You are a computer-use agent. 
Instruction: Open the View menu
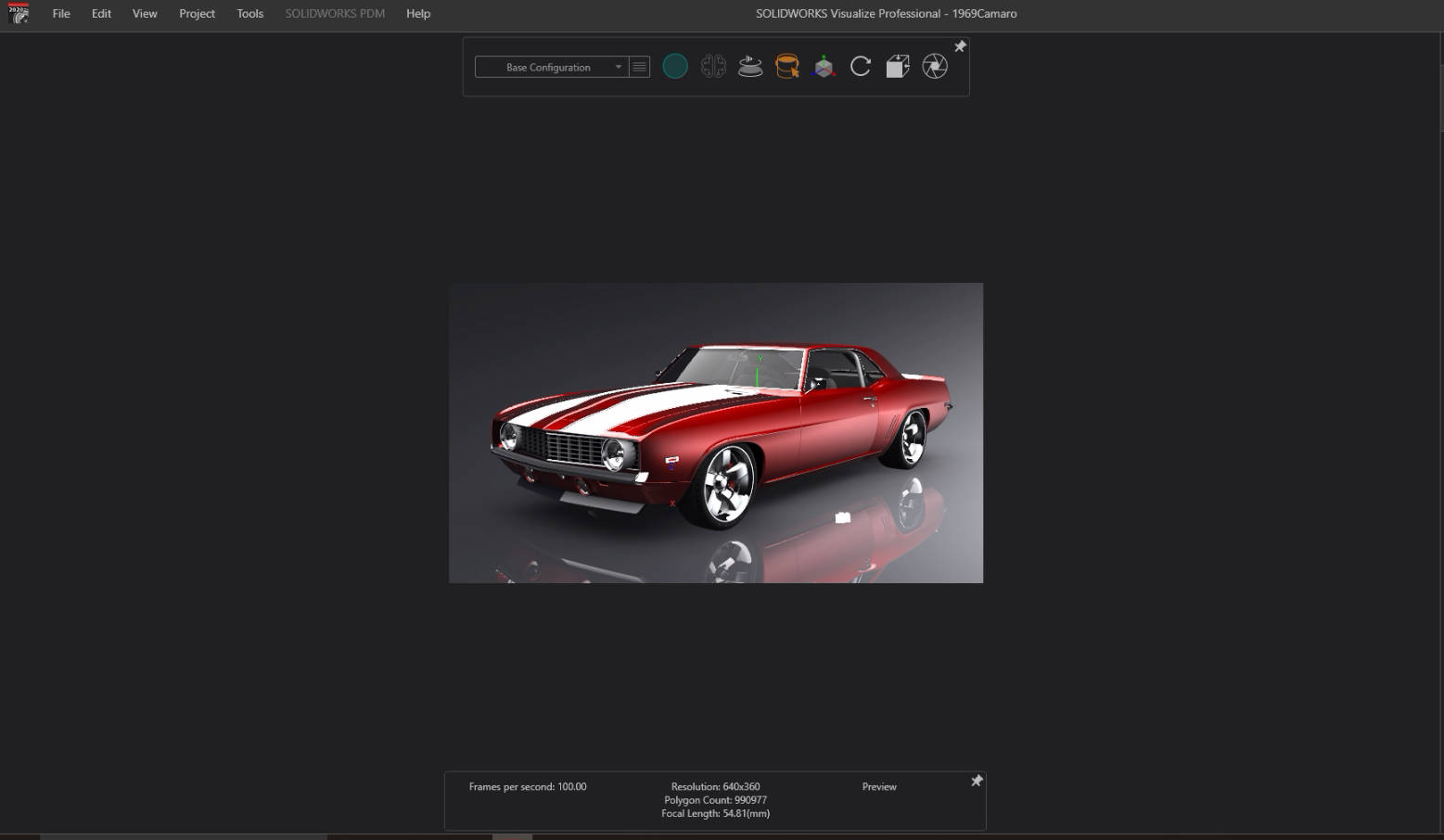tap(145, 14)
